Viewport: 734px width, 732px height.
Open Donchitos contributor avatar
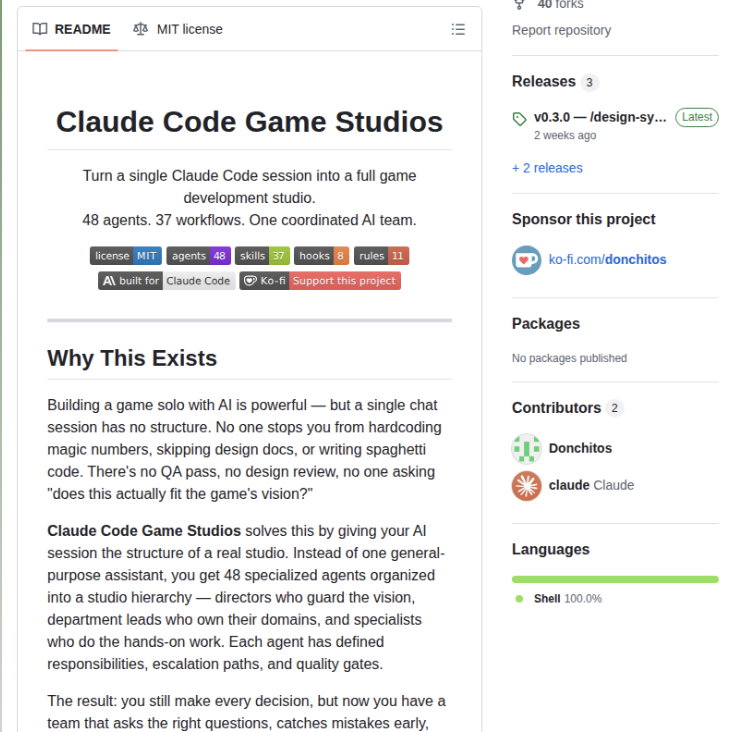[x=526, y=448]
